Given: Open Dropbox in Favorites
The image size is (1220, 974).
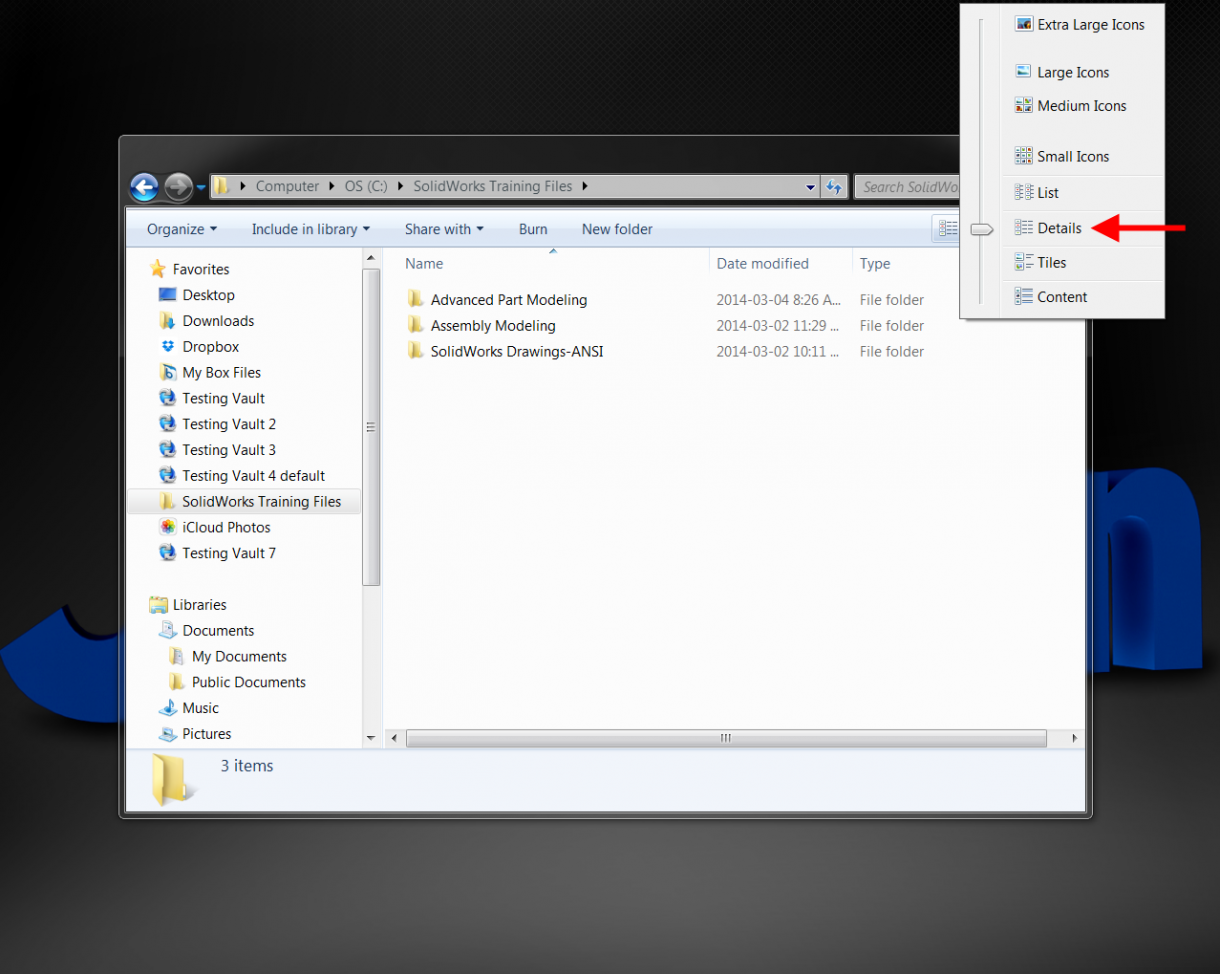Looking at the screenshot, I should pyautogui.click(x=210, y=347).
